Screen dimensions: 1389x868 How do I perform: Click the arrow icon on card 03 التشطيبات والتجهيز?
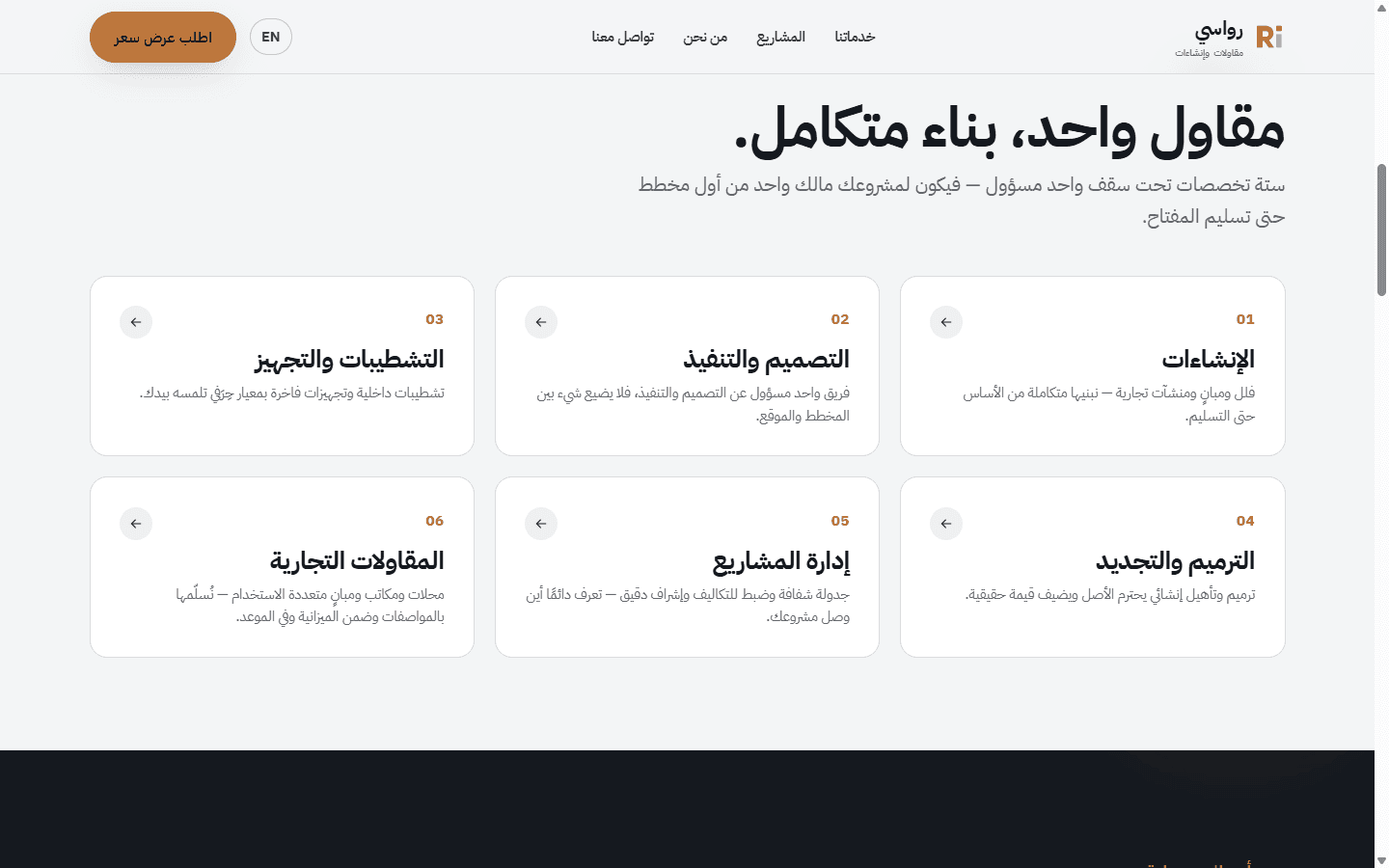[136, 322]
